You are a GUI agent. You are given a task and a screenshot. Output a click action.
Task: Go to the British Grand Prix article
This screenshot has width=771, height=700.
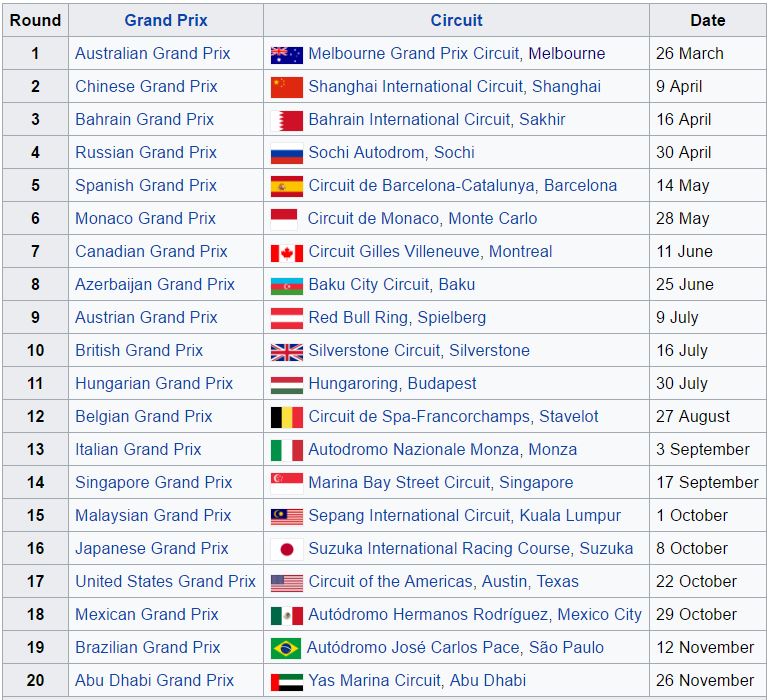(x=139, y=350)
